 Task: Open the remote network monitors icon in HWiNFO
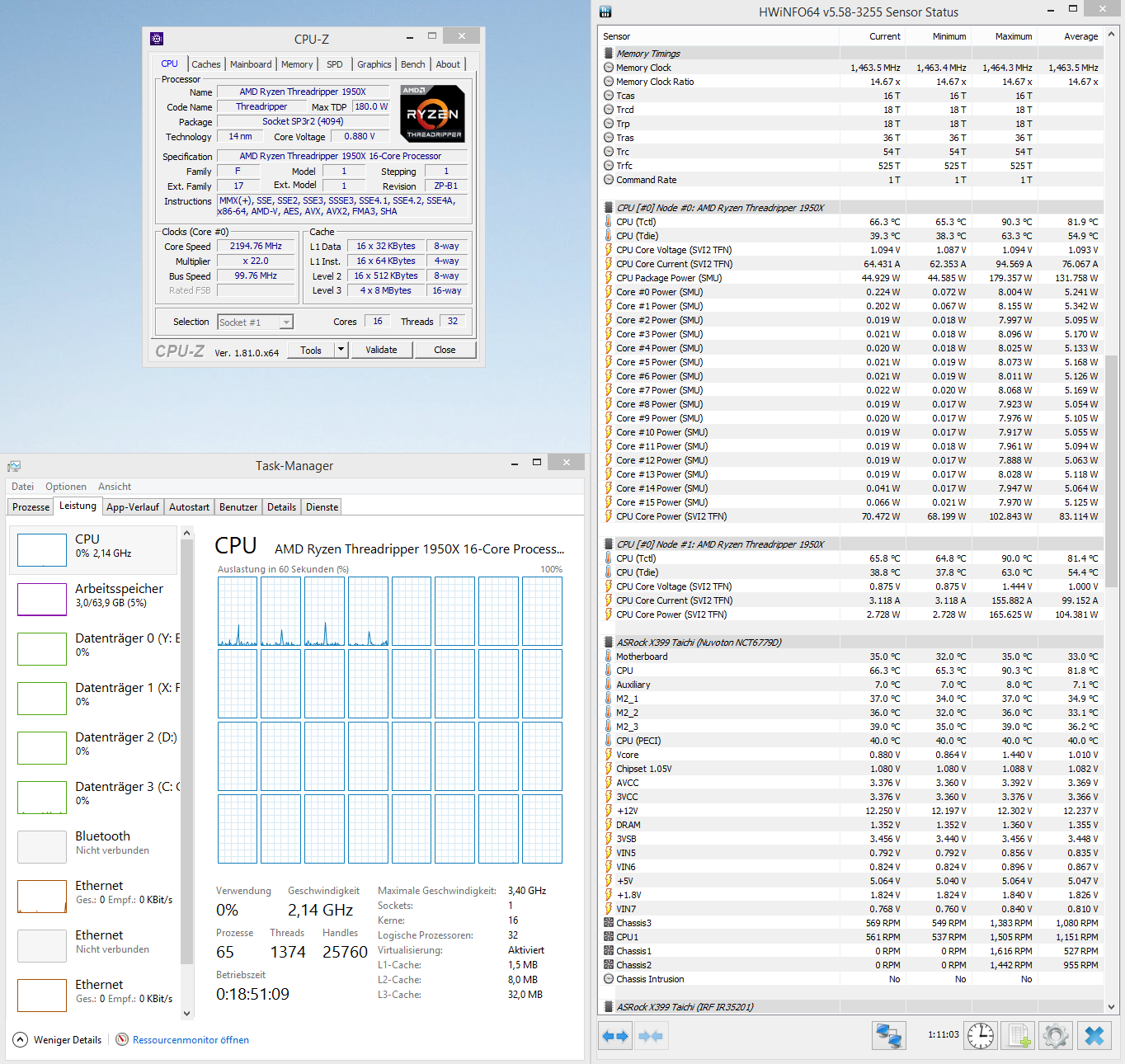click(x=889, y=1035)
